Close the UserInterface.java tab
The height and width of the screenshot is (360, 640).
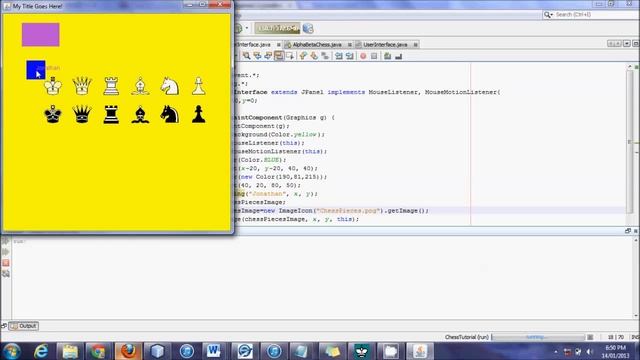(416, 44)
